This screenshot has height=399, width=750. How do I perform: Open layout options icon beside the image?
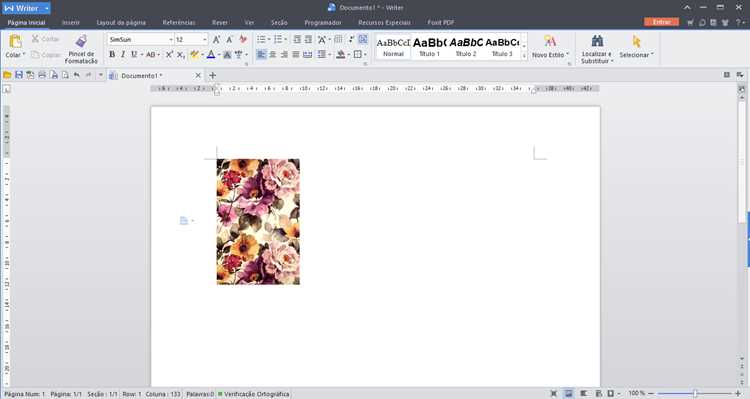coord(187,221)
